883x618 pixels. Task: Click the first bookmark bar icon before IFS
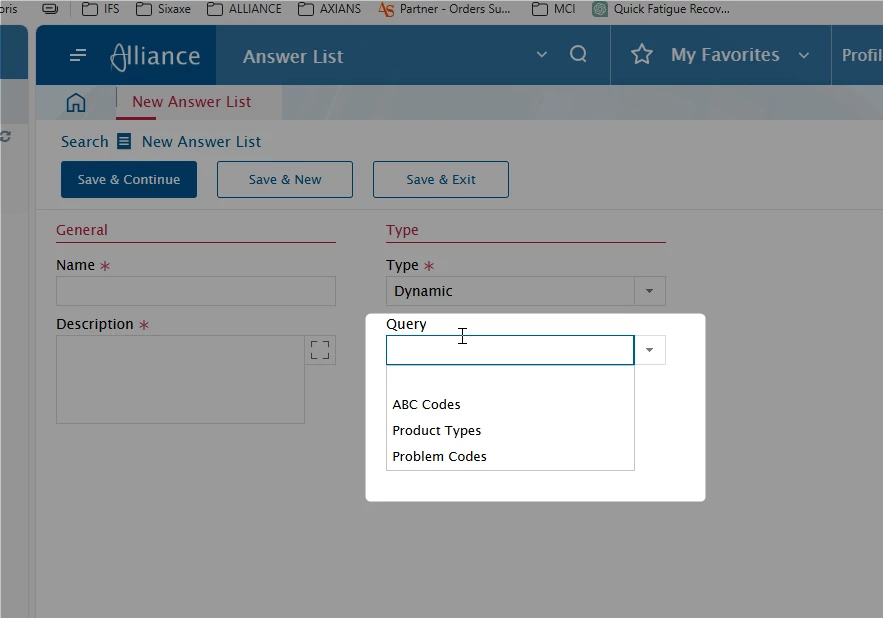coord(50,9)
